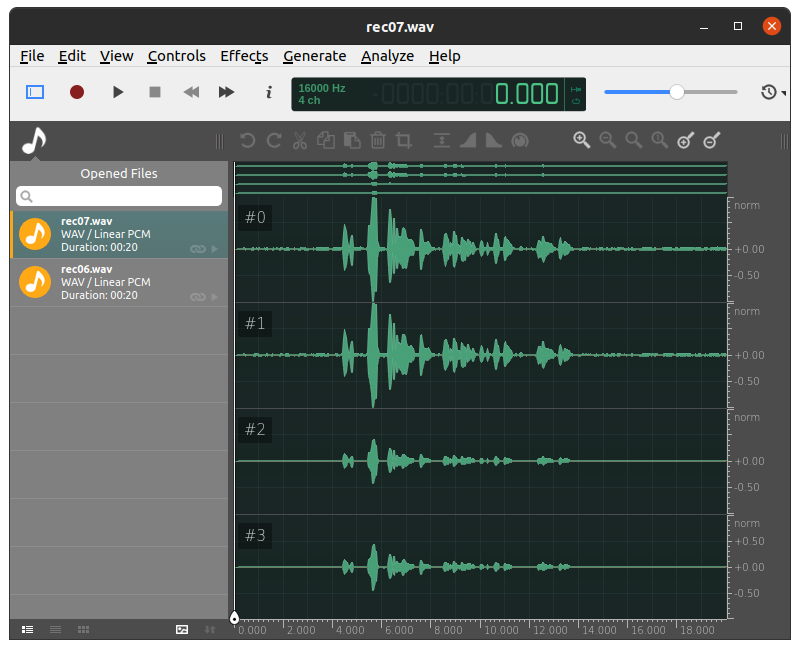Open the Effects menu
This screenshot has width=800, height=649.
[x=244, y=56]
